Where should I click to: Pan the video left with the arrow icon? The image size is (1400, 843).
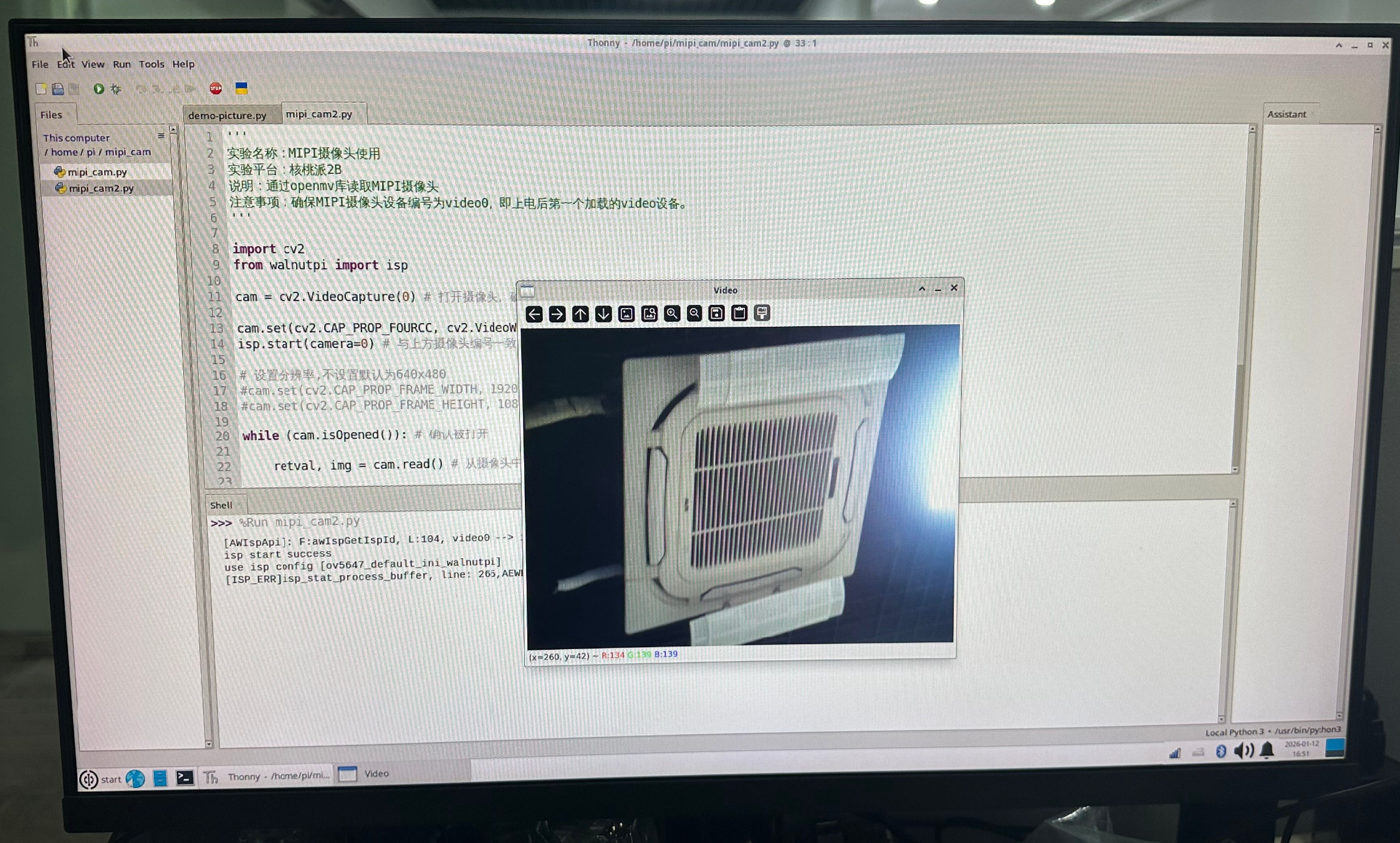pos(534,314)
